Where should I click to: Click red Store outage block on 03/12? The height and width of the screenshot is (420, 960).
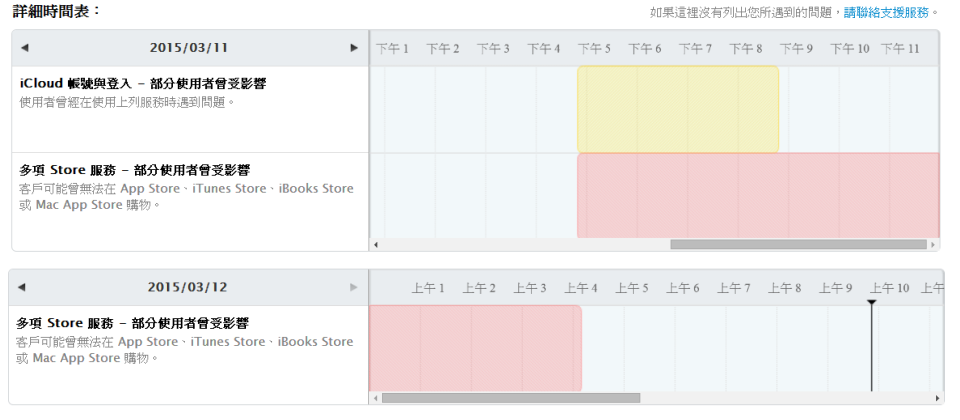475,348
